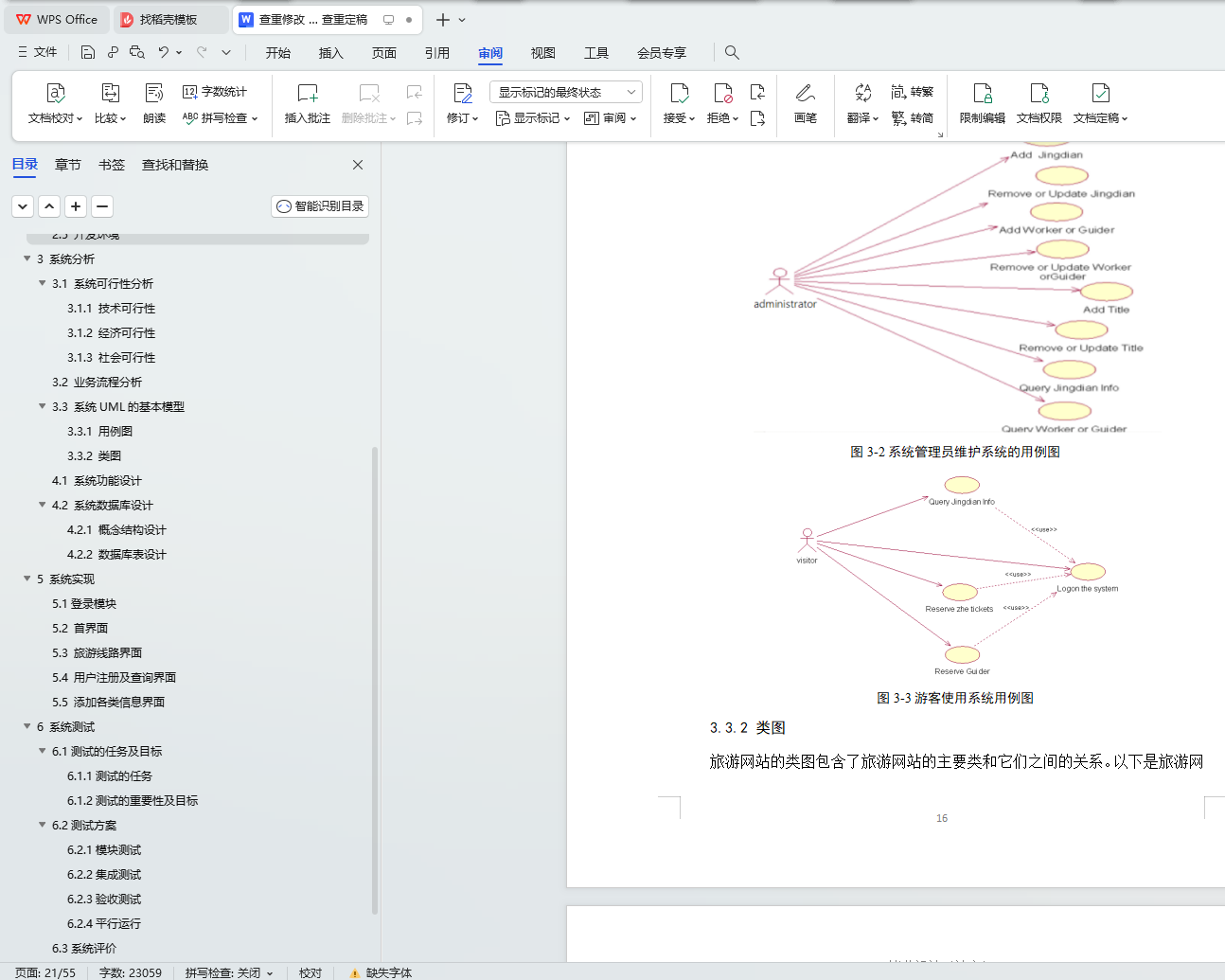Run 文档校对 document proofreading
The height and width of the screenshot is (980, 1225).
[55, 104]
